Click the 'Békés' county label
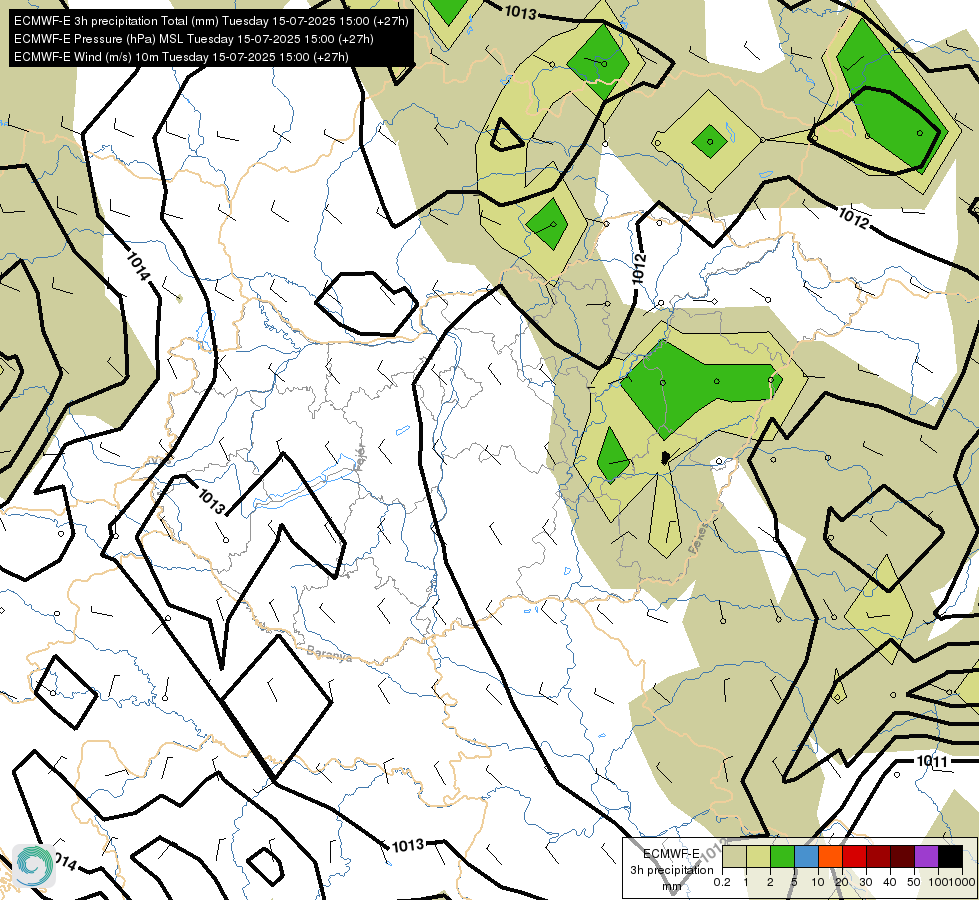979x900 pixels. pyautogui.click(x=699, y=538)
